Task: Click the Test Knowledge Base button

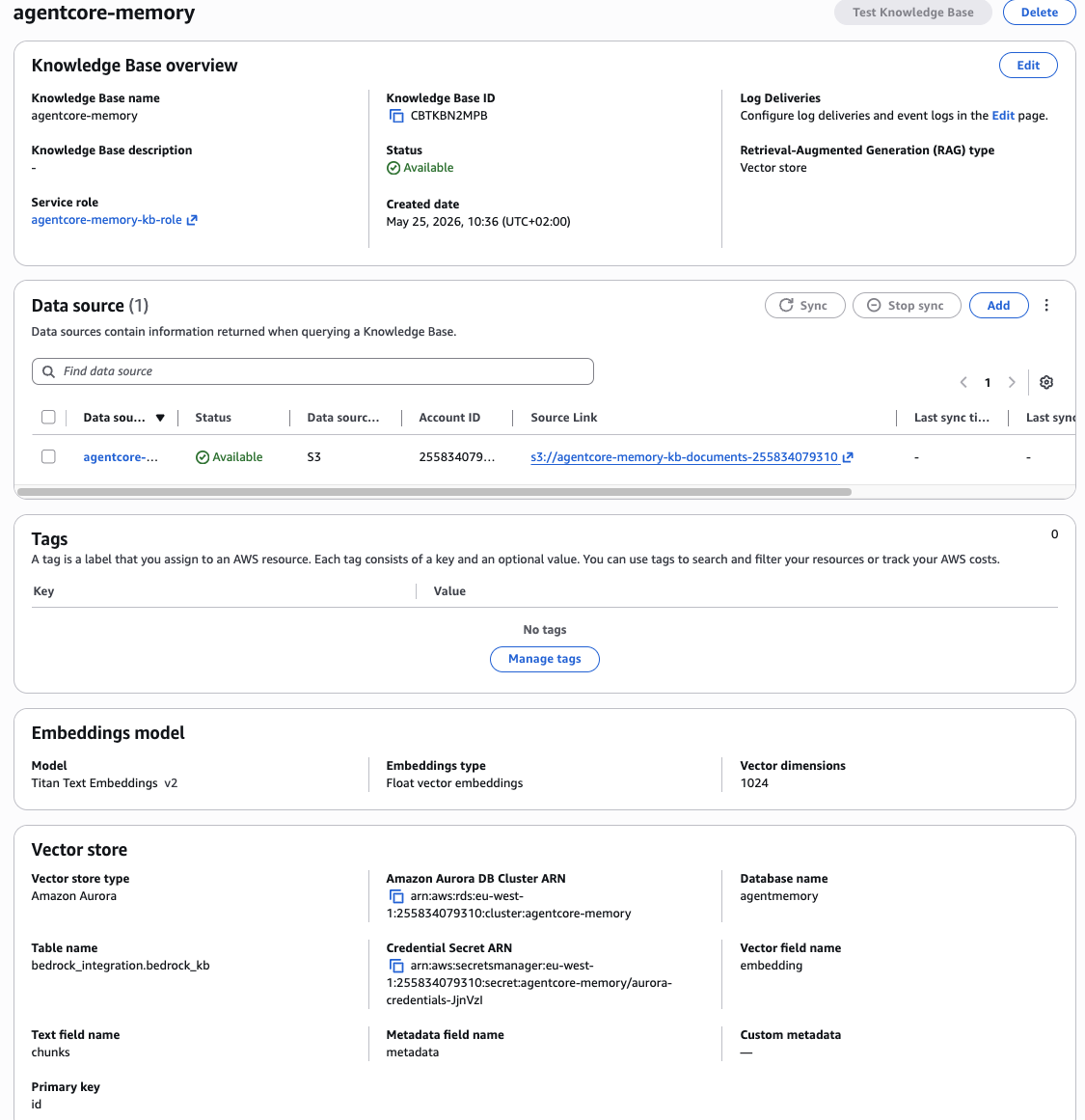Action: (x=913, y=13)
